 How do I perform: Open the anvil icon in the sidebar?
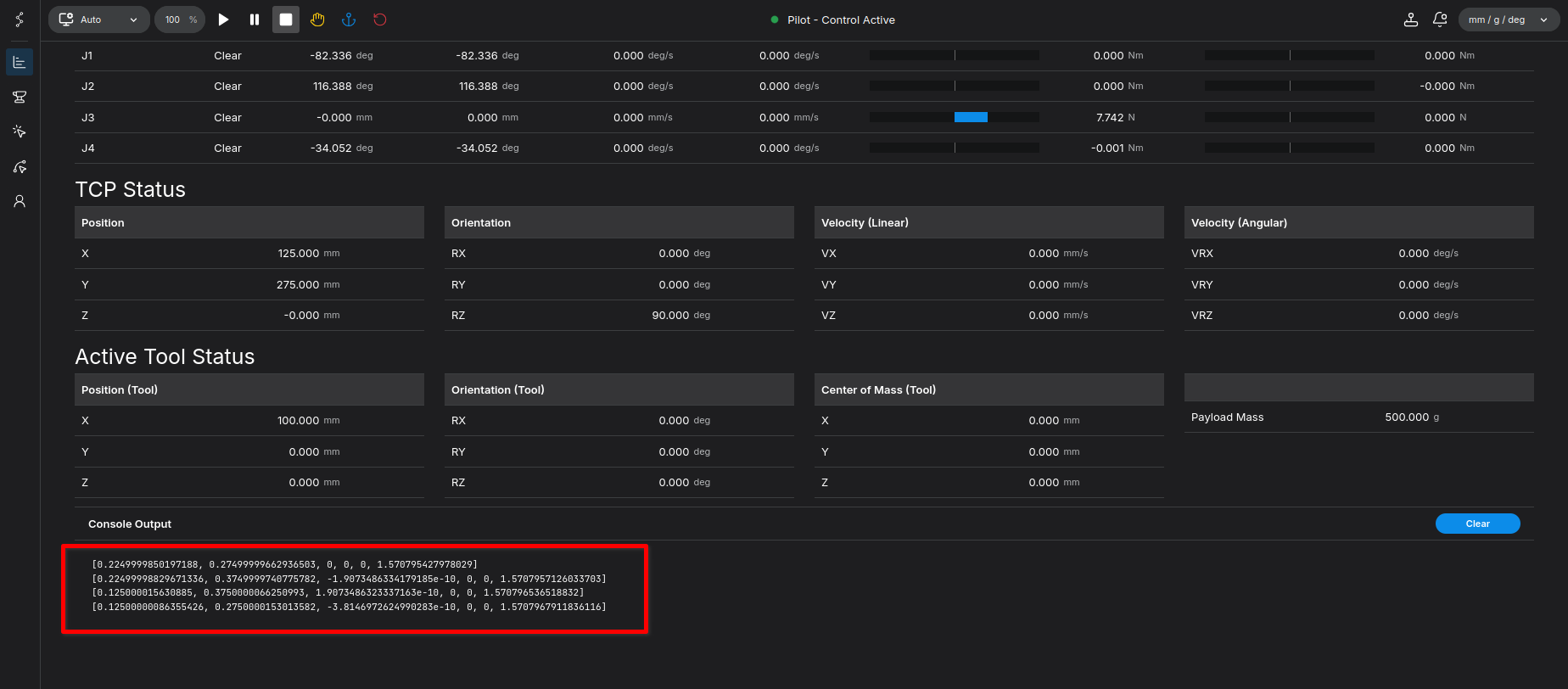pos(20,97)
